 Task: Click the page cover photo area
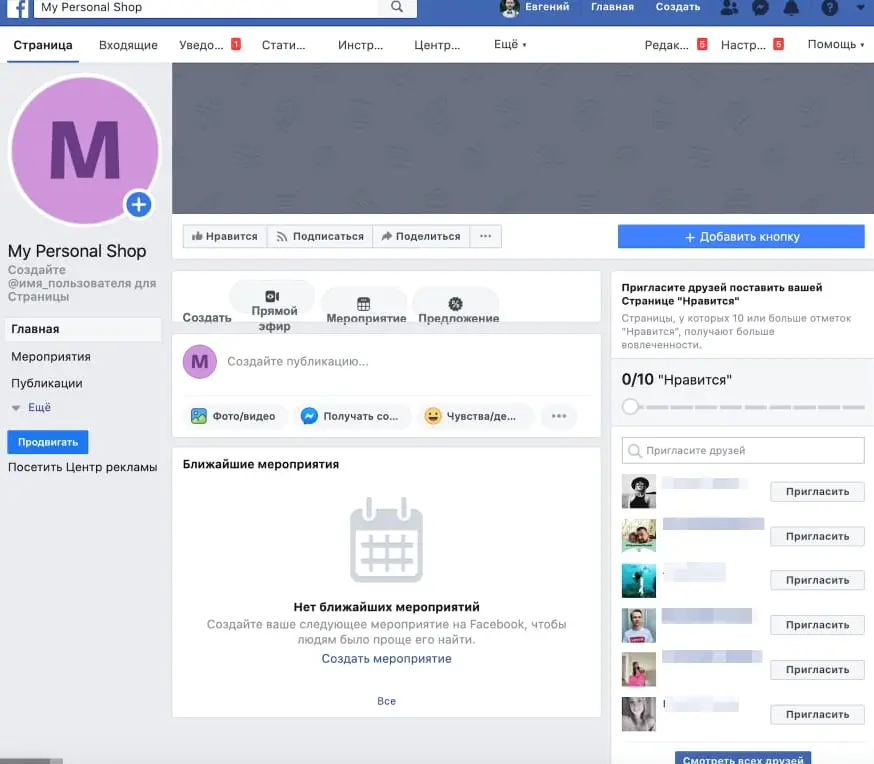pos(523,138)
